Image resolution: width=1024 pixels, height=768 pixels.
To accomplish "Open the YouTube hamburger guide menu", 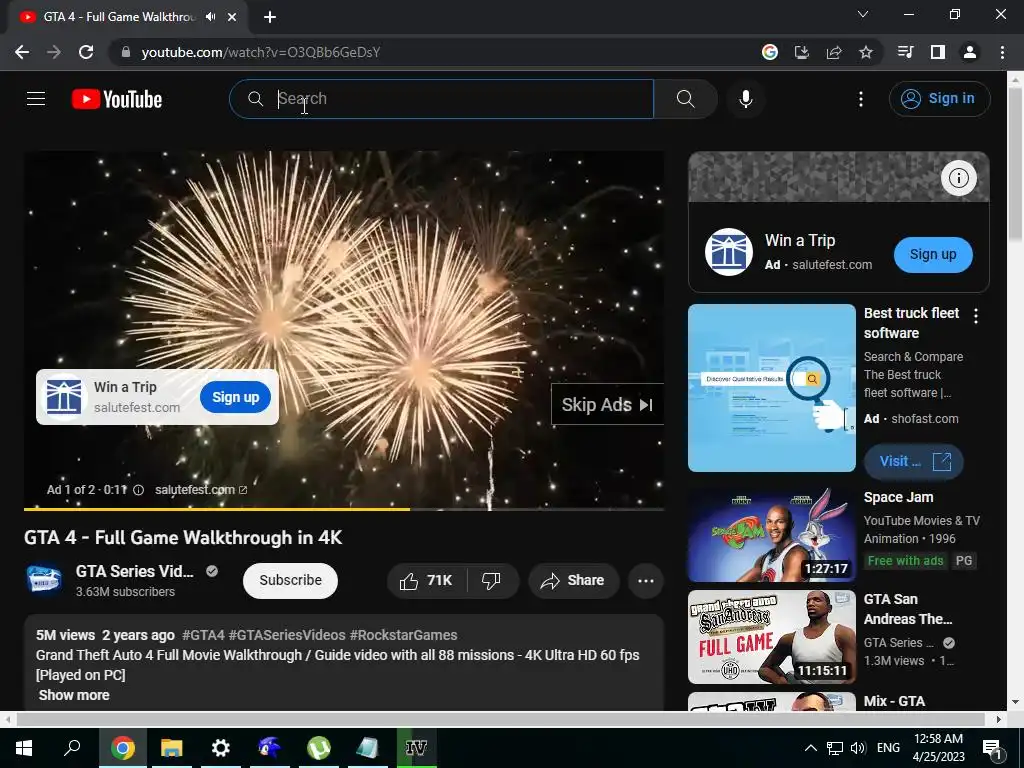I will pos(36,99).
